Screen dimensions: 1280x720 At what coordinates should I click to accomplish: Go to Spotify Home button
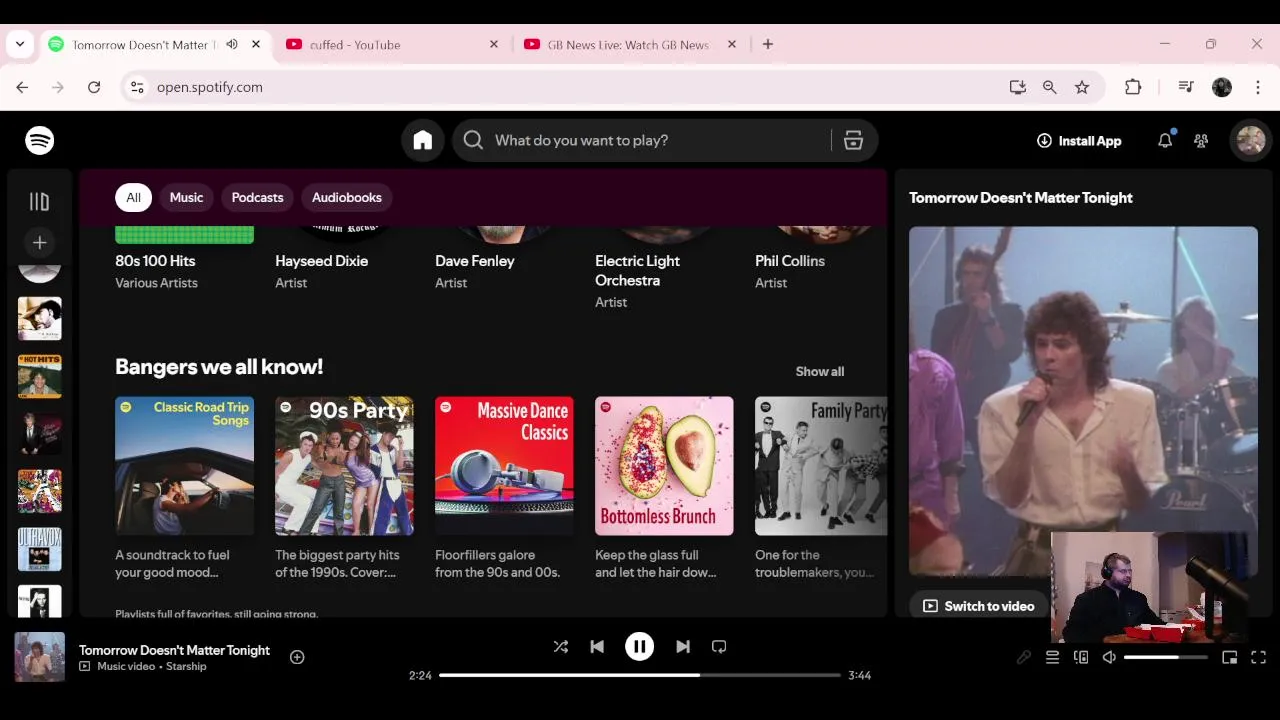click(x=423, y=141)
